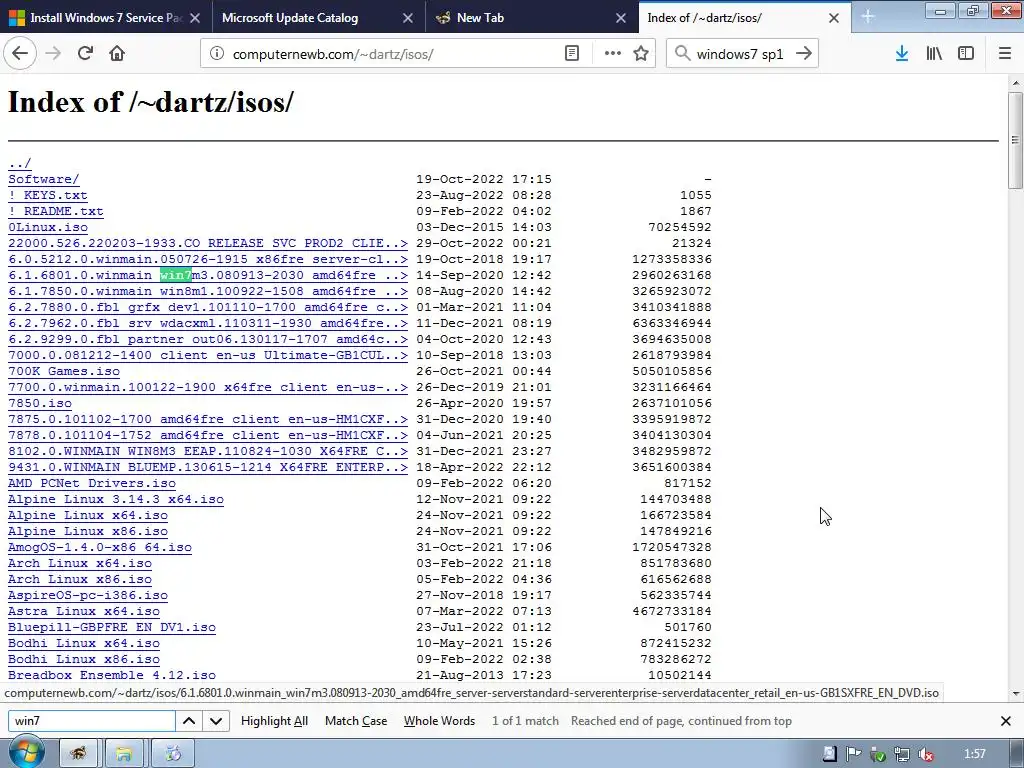Download 7850.iso
1024x768 pixels.
click(40, 403)
